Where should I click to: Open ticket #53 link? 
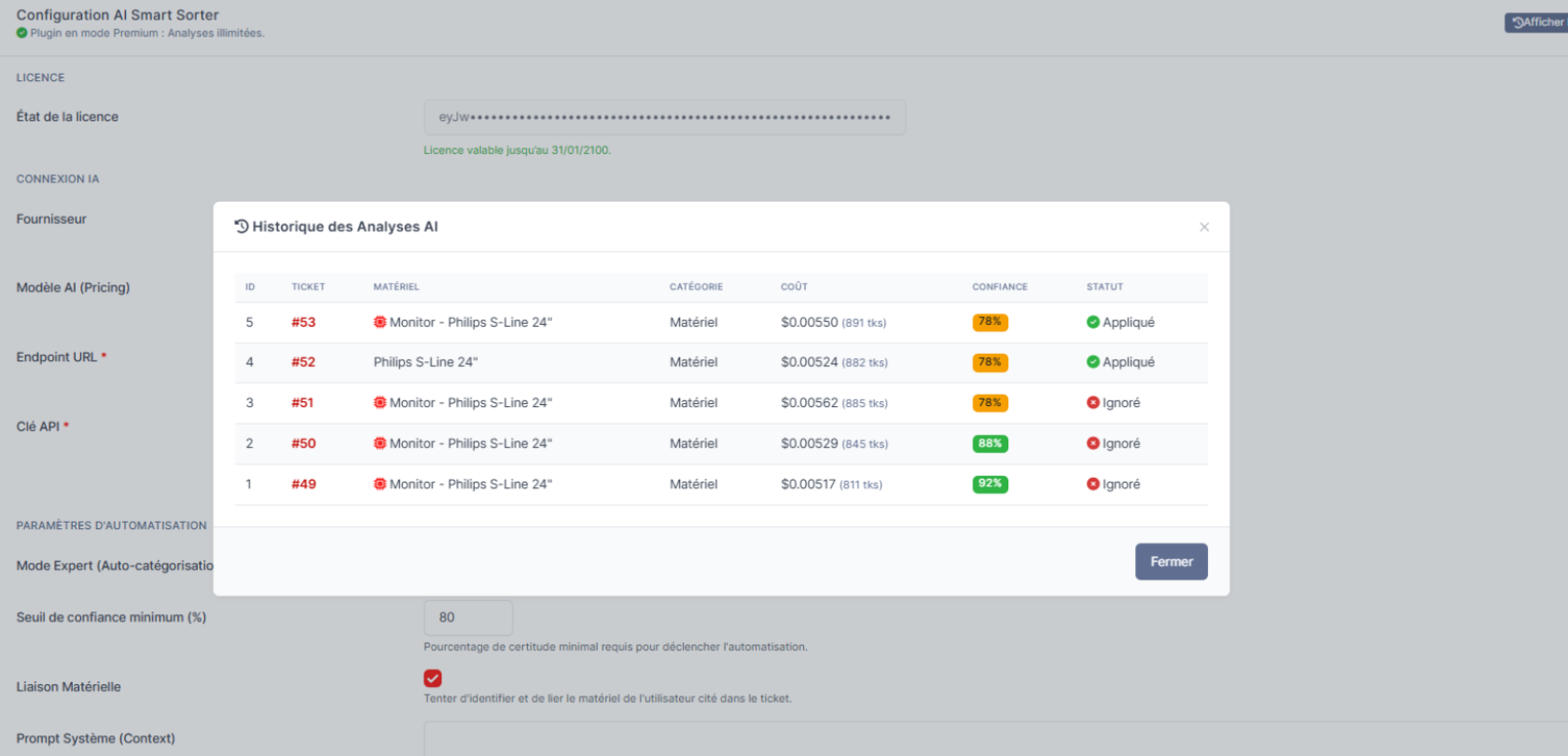(303, 322)
